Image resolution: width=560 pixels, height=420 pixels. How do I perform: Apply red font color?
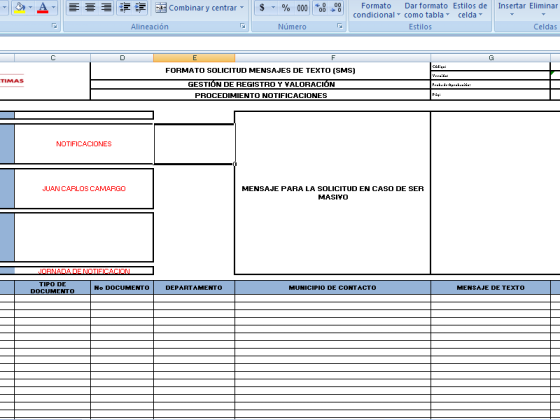[x=42, y=7]
